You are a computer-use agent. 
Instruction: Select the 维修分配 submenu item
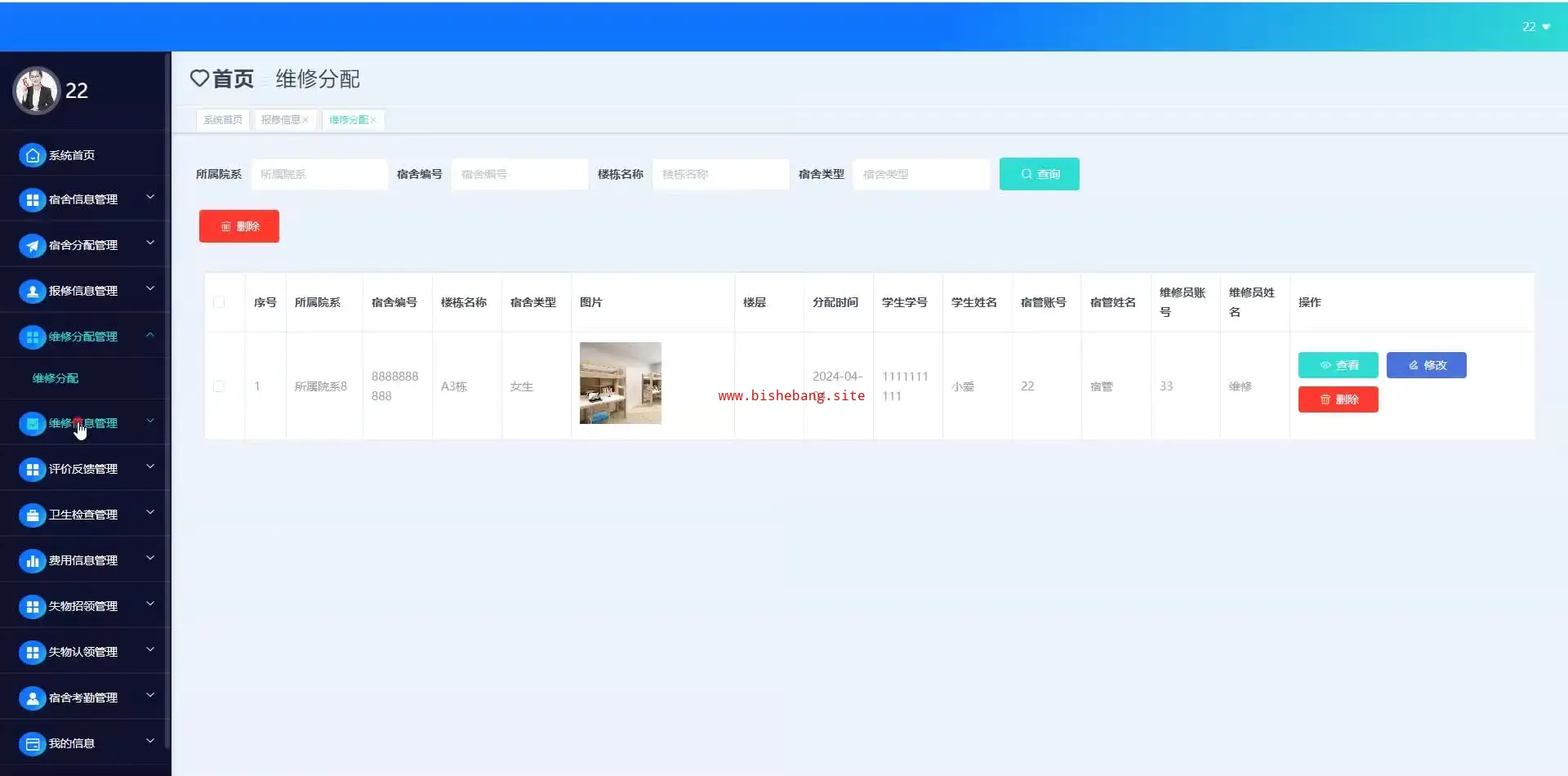[56, 378]
